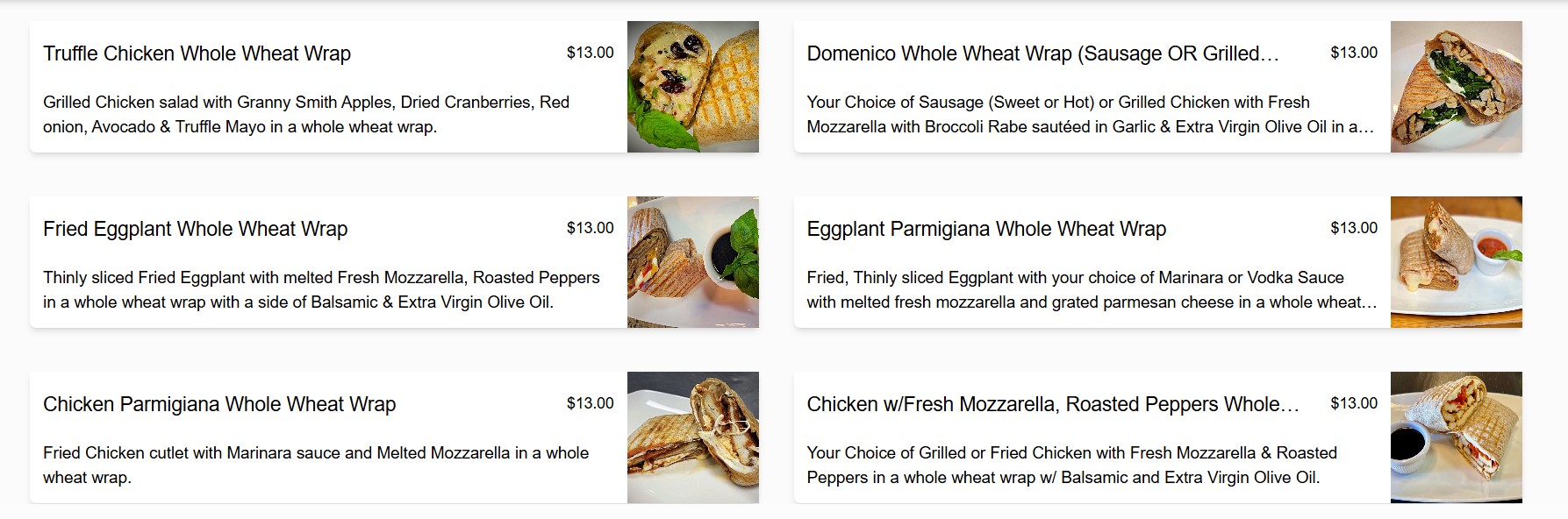View the Truffle Chicken wrap photo

click(692, 85)
